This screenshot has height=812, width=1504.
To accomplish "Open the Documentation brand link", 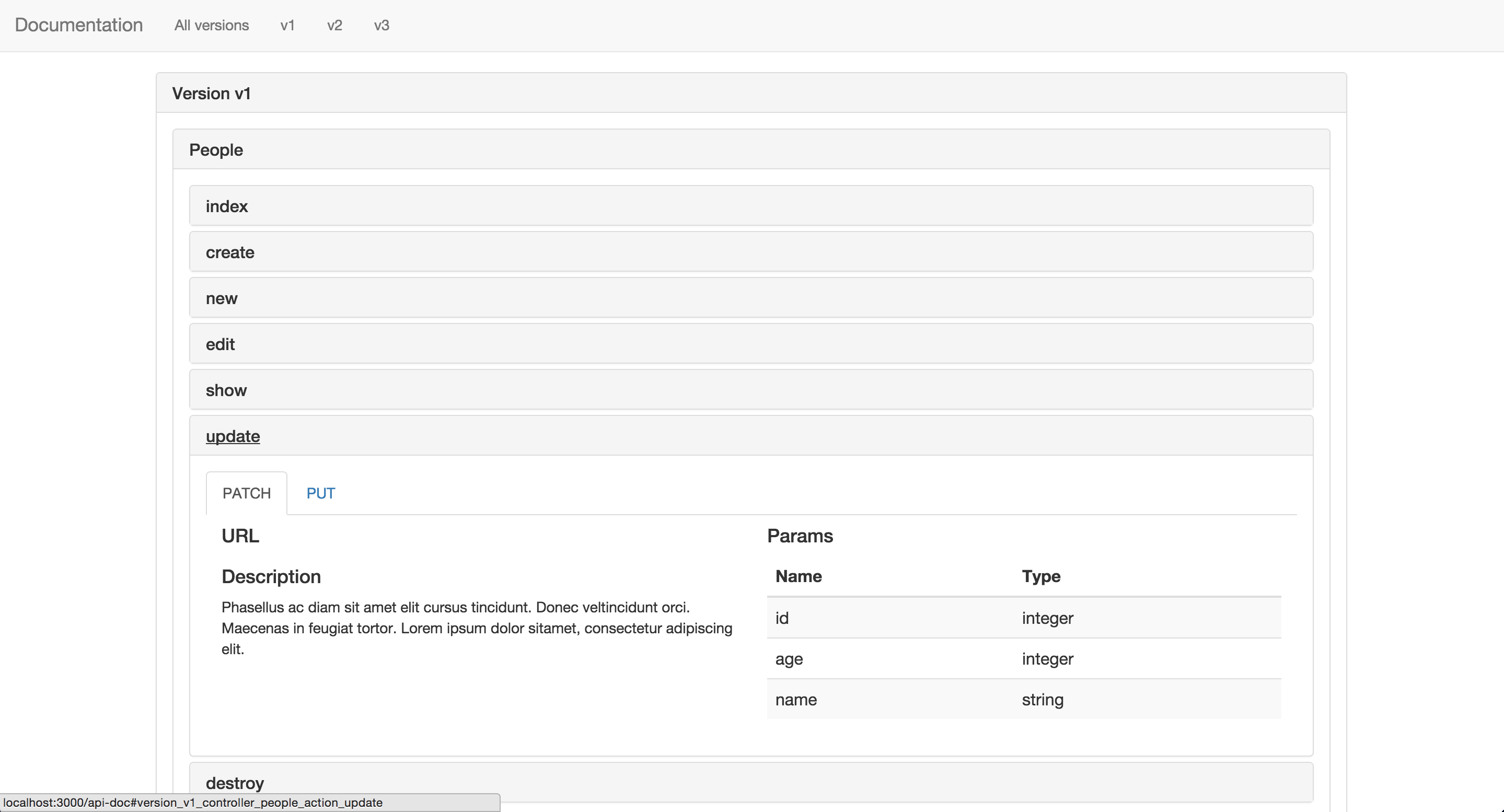I will pyautogui.click(x=79, y=25).
